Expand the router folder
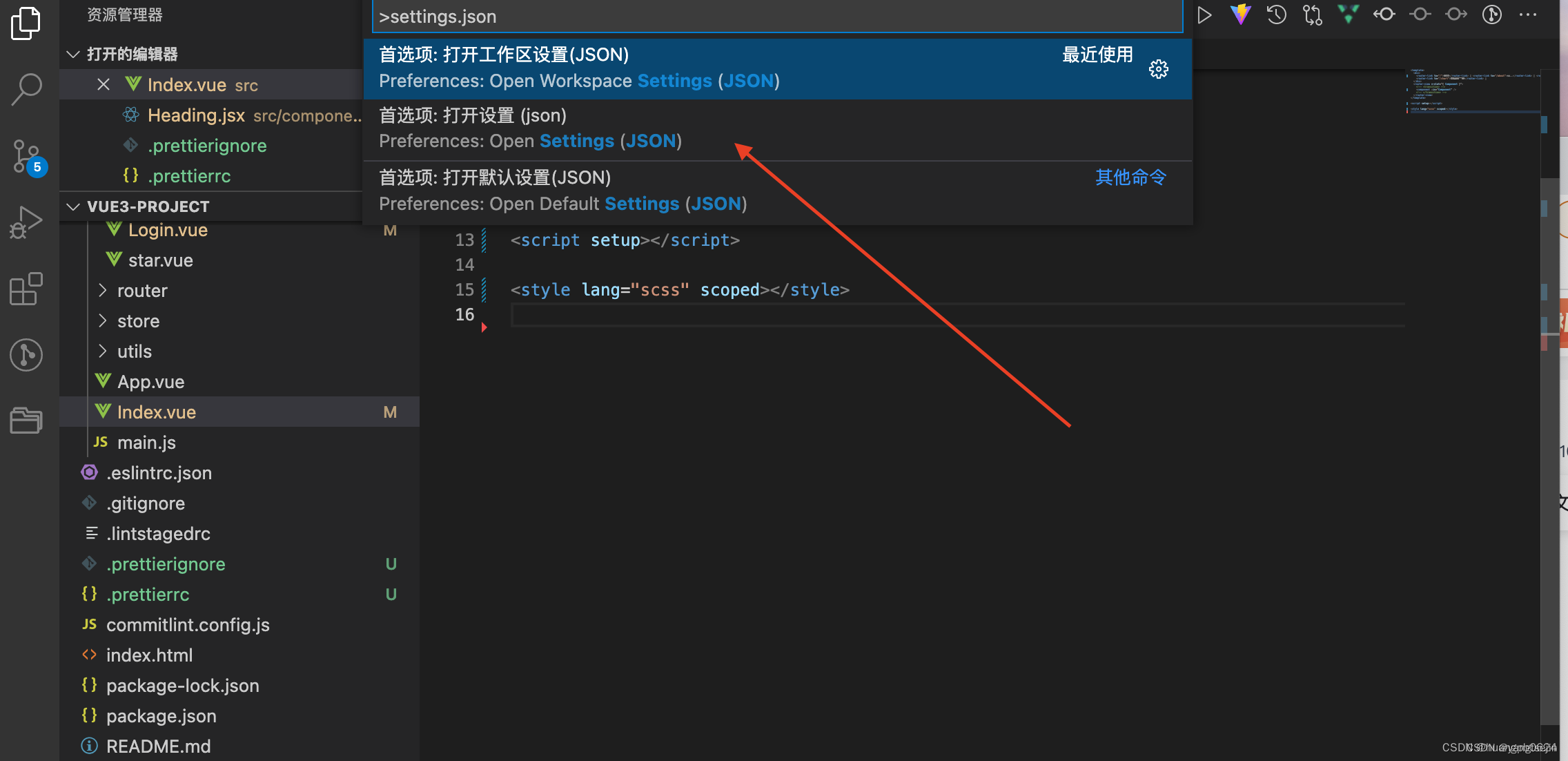Screen dimensions: 1568x761 click(102, 290)
